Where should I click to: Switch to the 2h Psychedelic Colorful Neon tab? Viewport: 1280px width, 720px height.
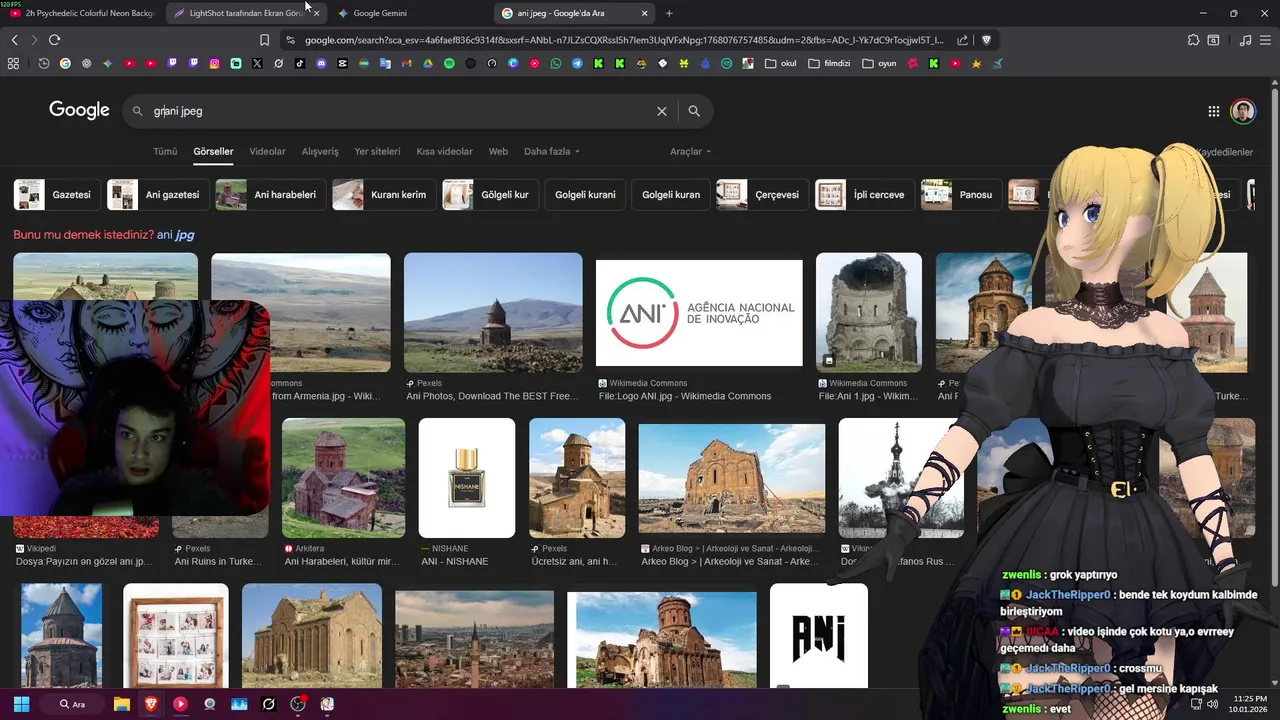pyautogui.click(x=80, y=13)
